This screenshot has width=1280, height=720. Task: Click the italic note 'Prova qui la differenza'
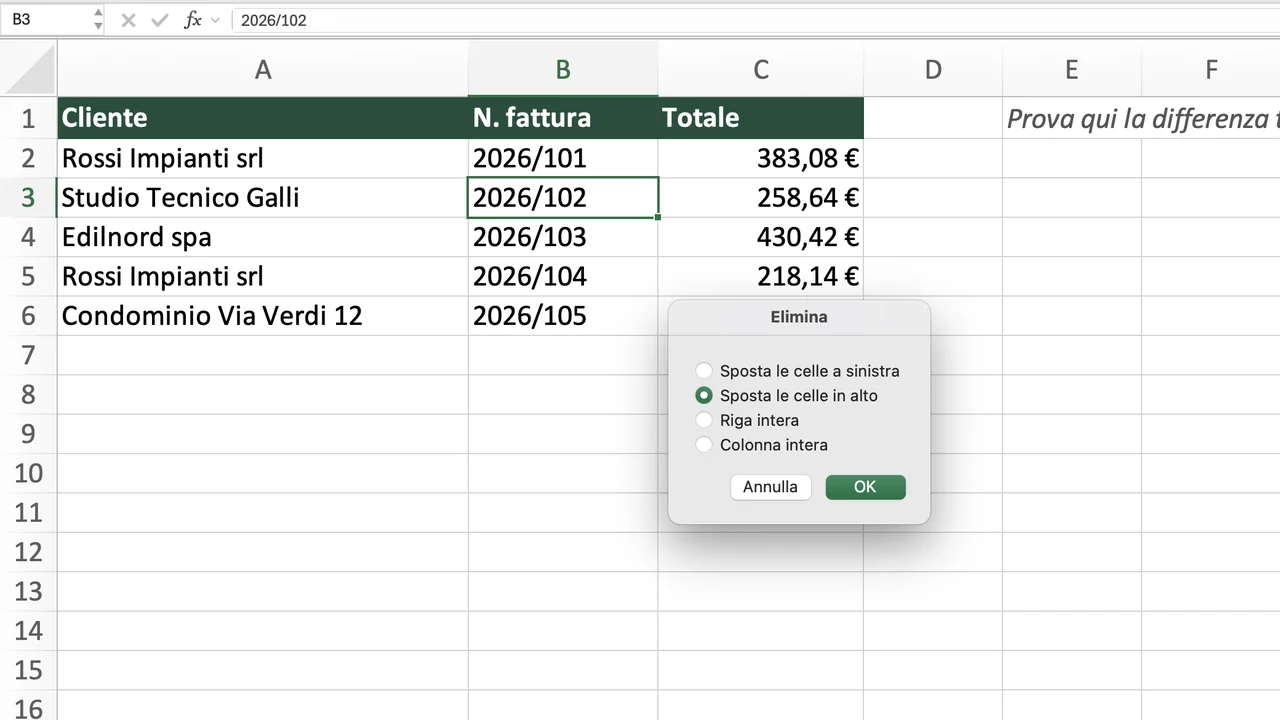(1139, 119)
